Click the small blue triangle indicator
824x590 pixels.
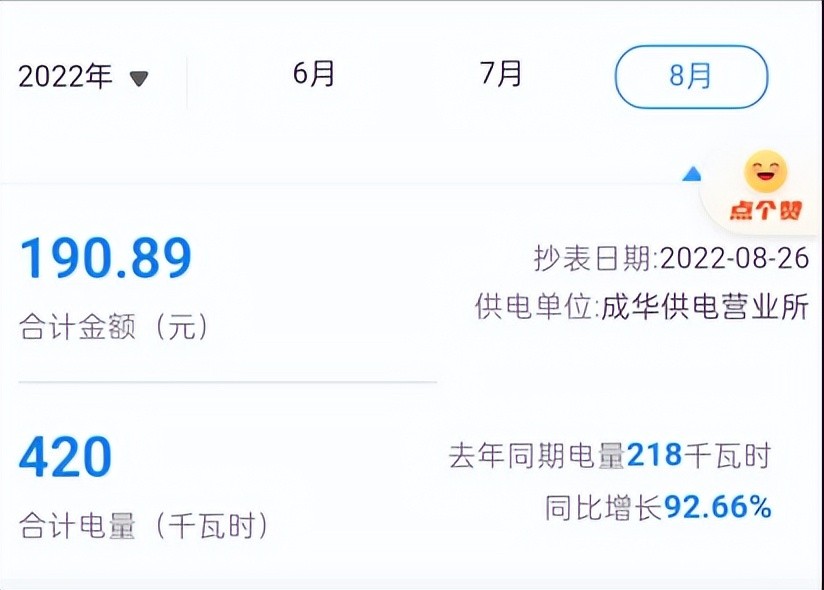click(691, 174)
